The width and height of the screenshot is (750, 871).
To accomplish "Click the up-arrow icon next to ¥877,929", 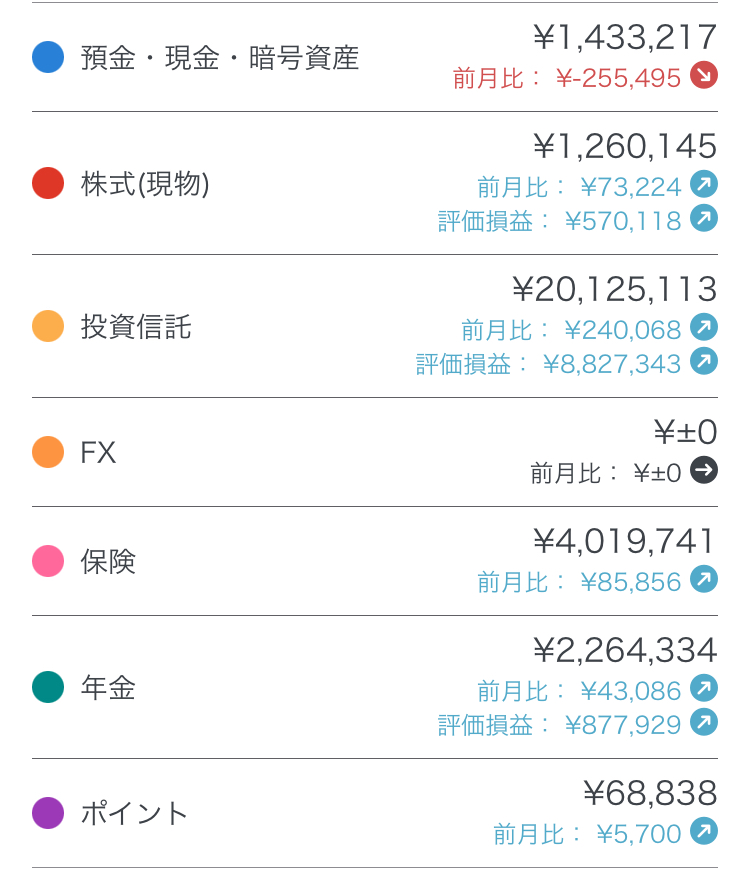I will (x=704, y=723).
